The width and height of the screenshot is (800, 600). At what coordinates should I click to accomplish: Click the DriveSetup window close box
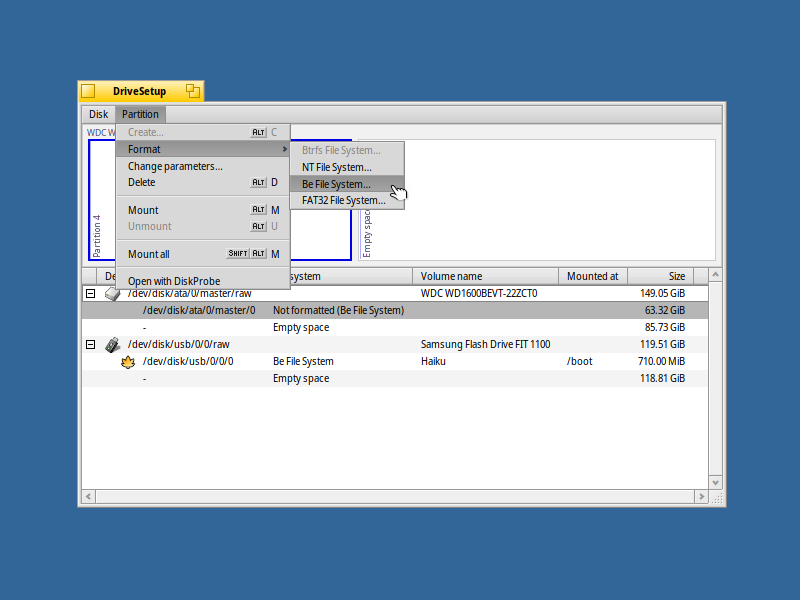[88, 91]
